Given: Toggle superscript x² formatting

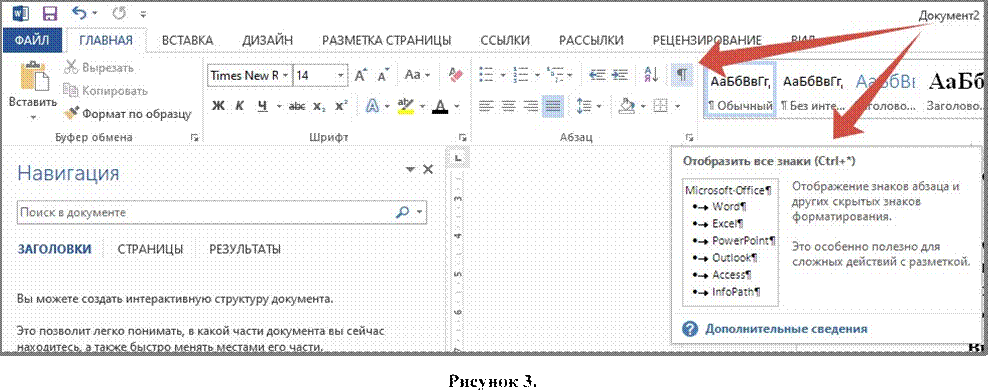Looking at the screenshot, I should tap(341, 106).
